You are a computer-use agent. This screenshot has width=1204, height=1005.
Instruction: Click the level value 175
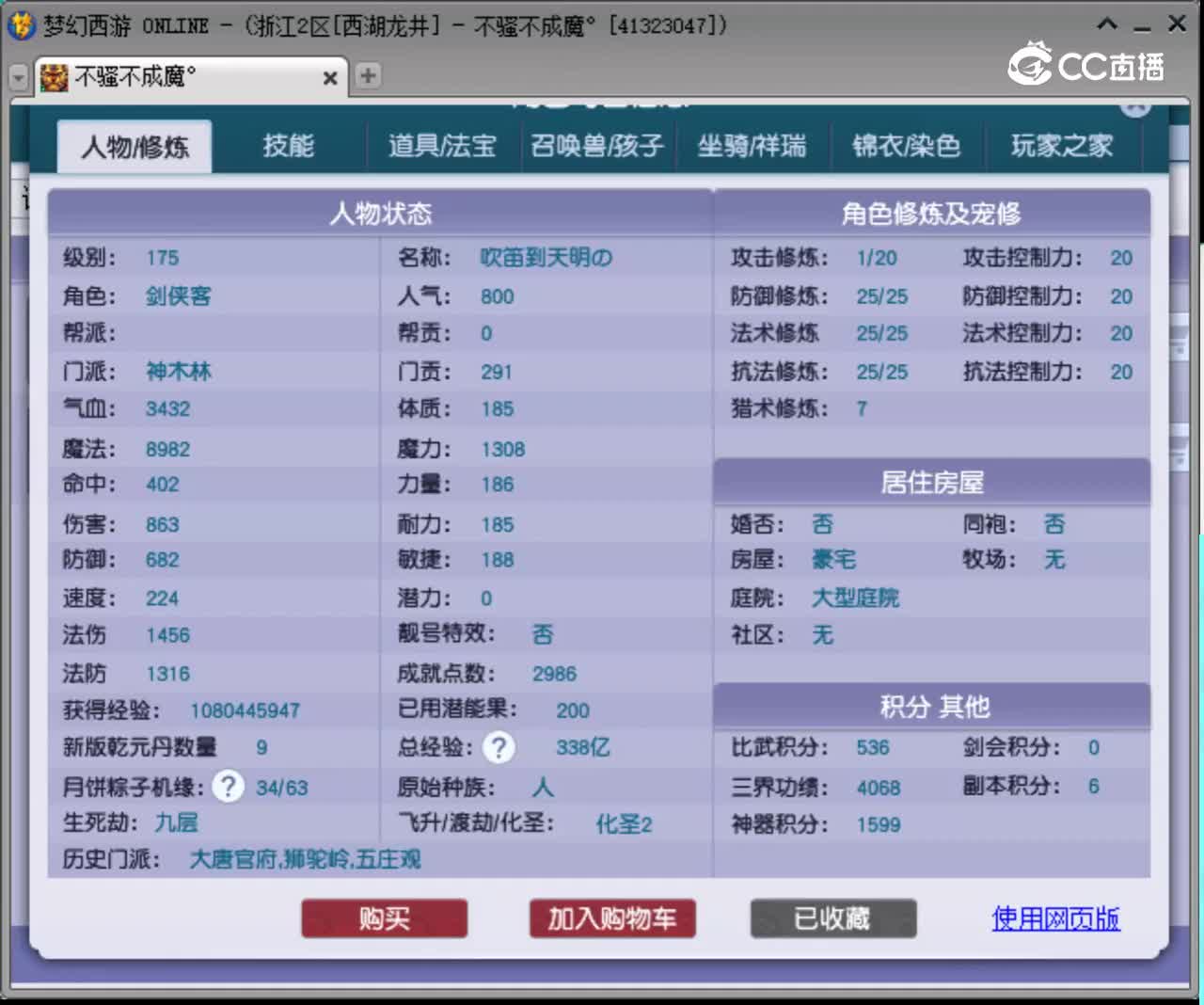click(x=162, y=258)
